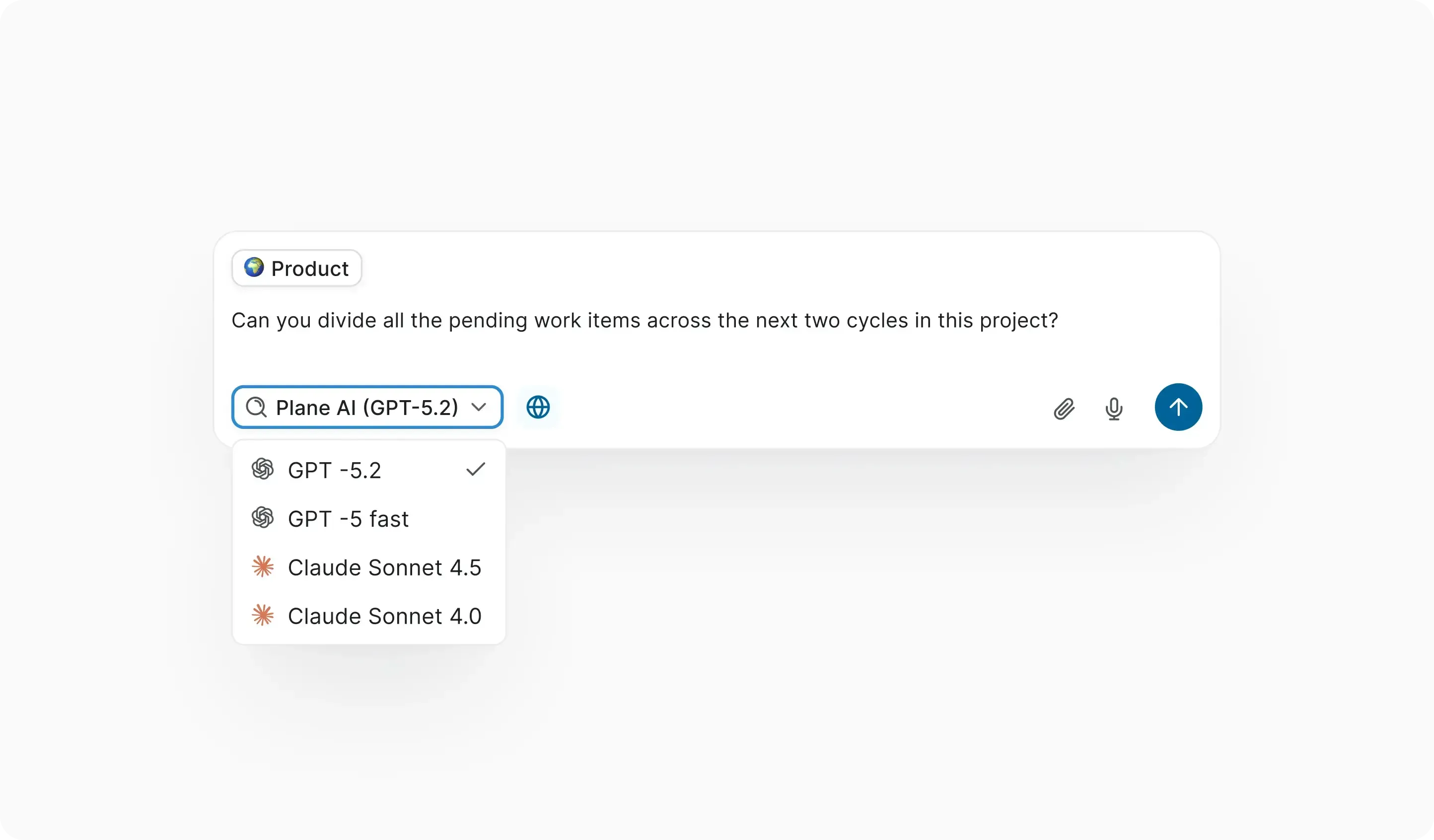Switch the model to Claude Sonnet 4.5
The image size is (1434, 840).
point(385,567)
